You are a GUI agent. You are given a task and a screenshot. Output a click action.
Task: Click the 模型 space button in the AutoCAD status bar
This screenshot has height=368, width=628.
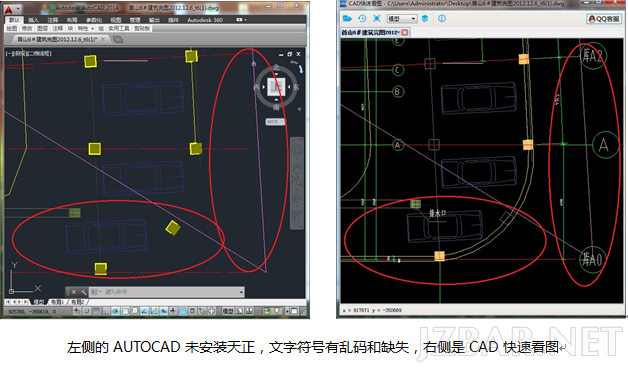pos(228,311)
